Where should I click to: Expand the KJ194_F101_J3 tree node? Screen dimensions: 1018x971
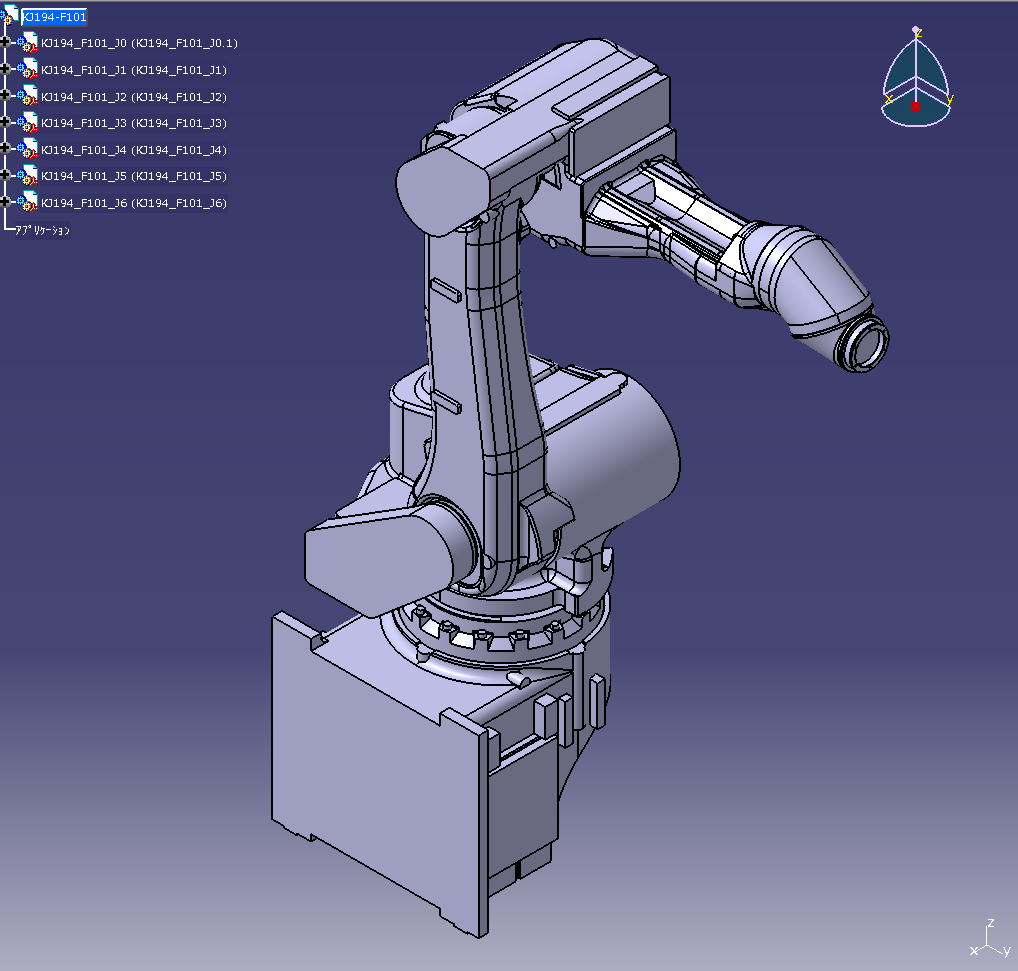[5, 122]
